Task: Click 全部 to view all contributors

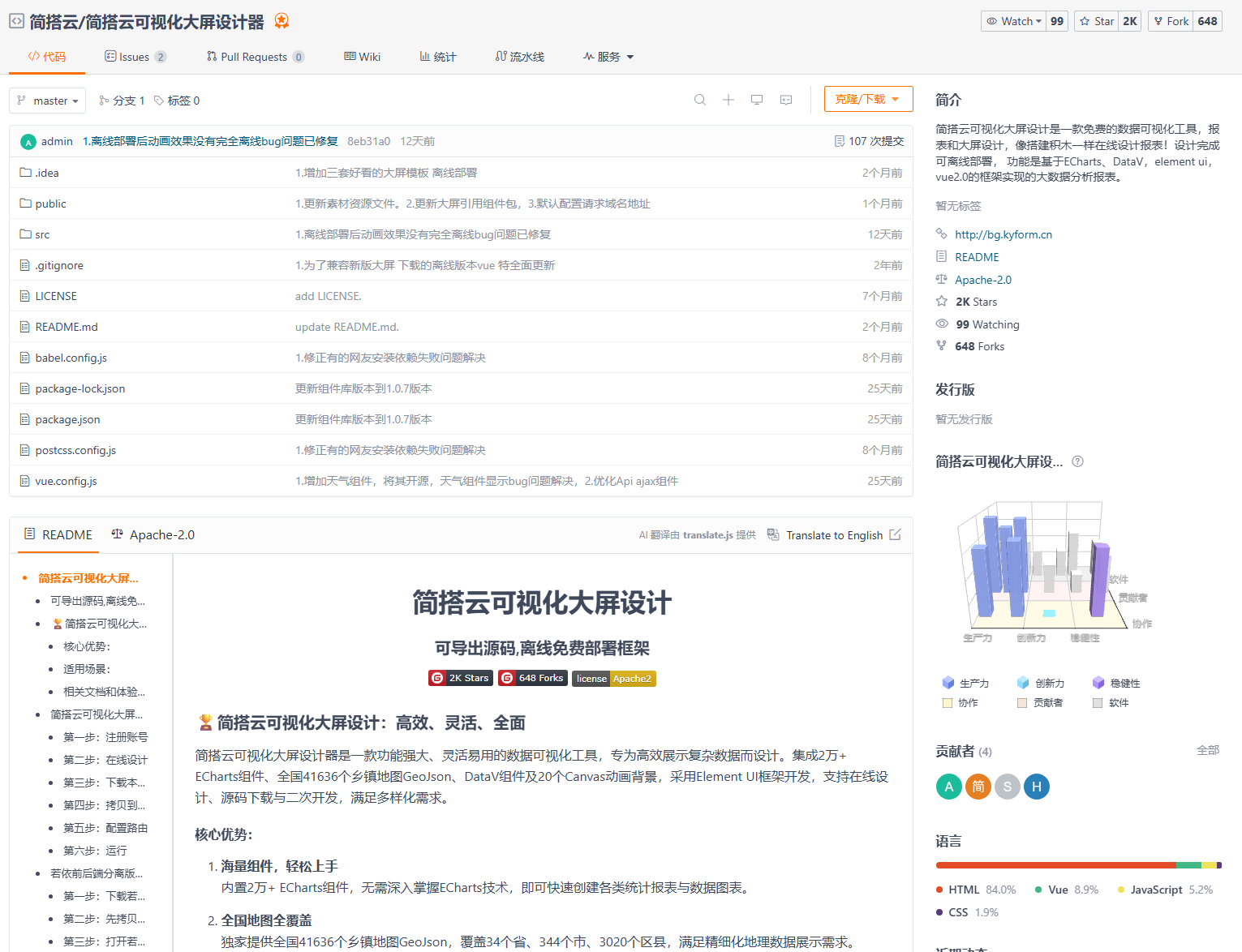Action: [x=1208, y=750]
